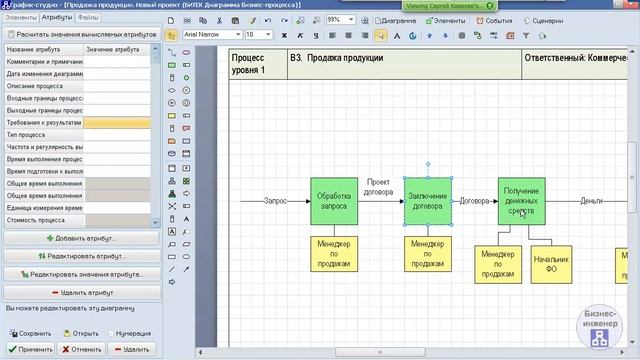The width and height of the screenshot is (640, 360).
Task: Pick the diamond decision shape
Action: click(x=172, y=90)
